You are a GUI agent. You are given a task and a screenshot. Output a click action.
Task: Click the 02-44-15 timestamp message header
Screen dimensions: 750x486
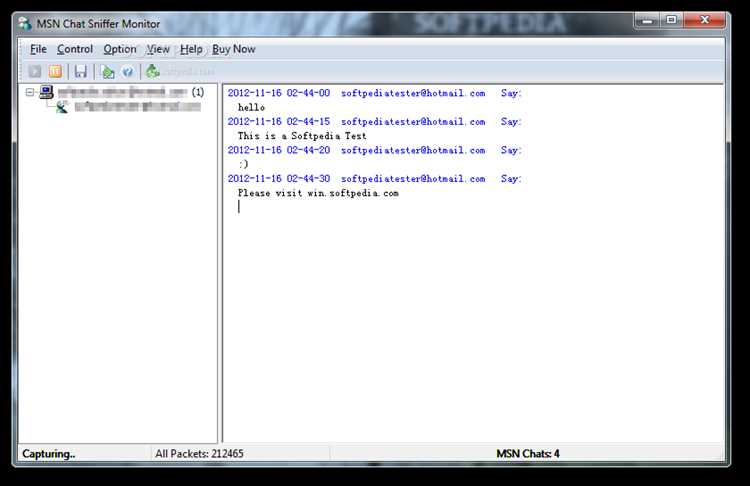[375, 122]
